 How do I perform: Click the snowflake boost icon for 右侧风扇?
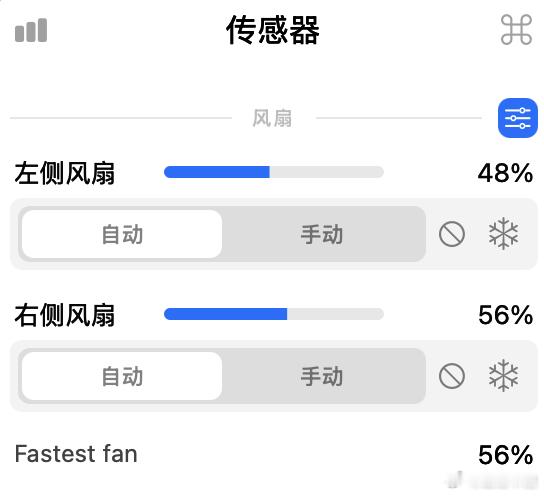coord(503,376)
